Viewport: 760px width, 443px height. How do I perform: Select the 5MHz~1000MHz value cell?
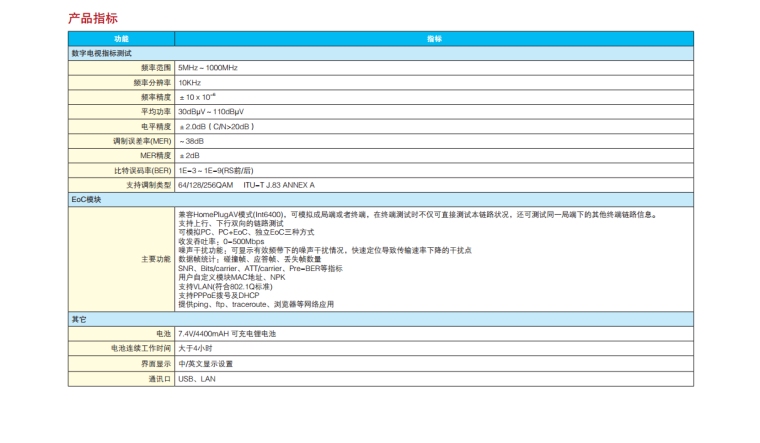pos(208,68)
